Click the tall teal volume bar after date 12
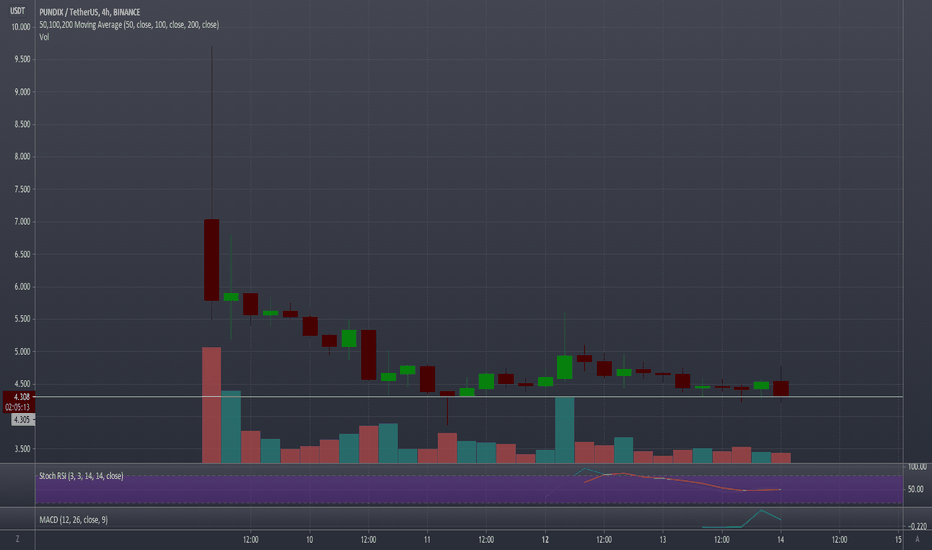932x550 pixels. (x=565, y=430)
